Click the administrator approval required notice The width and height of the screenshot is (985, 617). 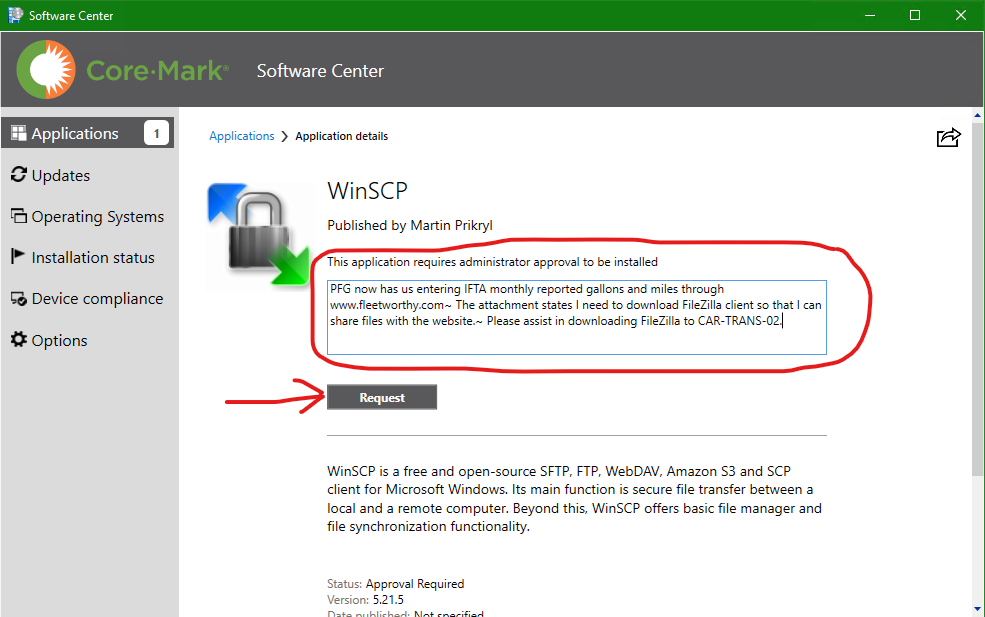[x=492, y=262]
